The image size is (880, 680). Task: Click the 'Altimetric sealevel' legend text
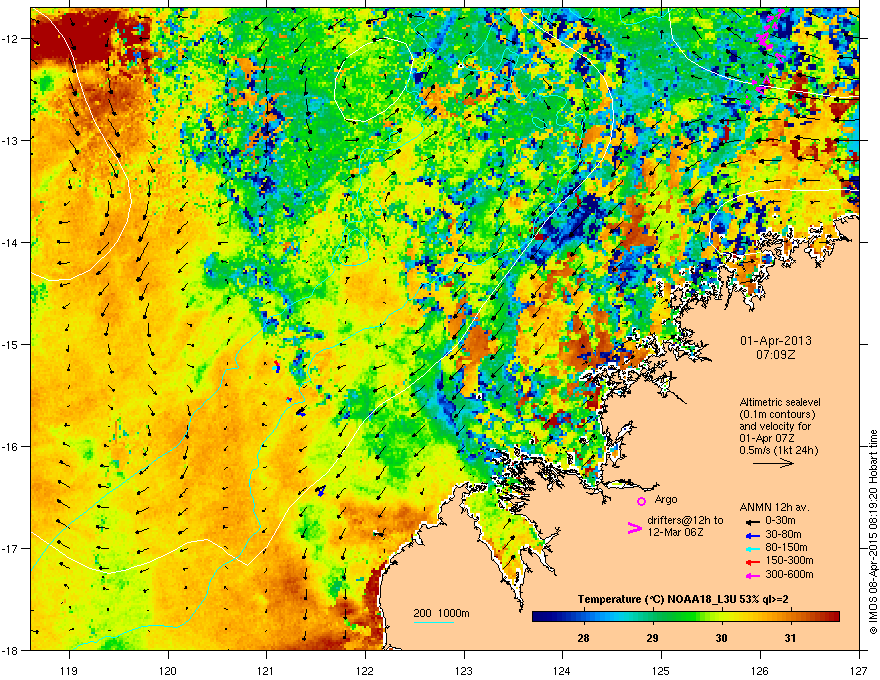pos(780,402)
